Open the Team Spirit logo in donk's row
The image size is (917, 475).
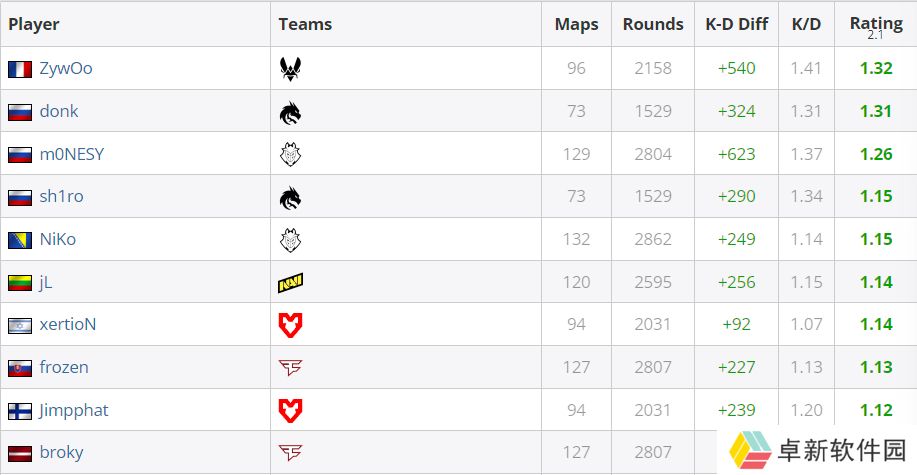coord(290,112)
